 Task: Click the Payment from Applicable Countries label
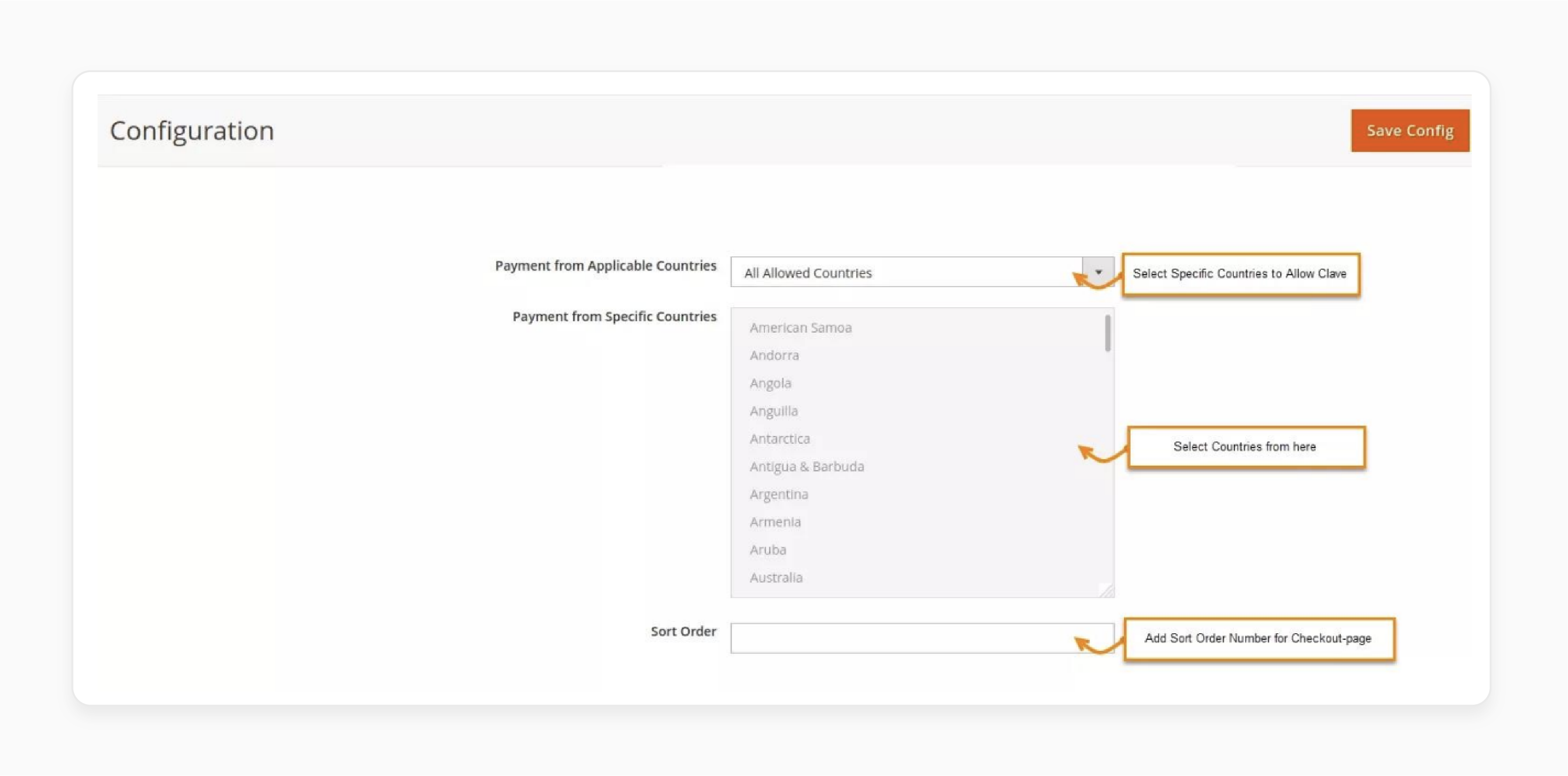click(x=605, y=266)
